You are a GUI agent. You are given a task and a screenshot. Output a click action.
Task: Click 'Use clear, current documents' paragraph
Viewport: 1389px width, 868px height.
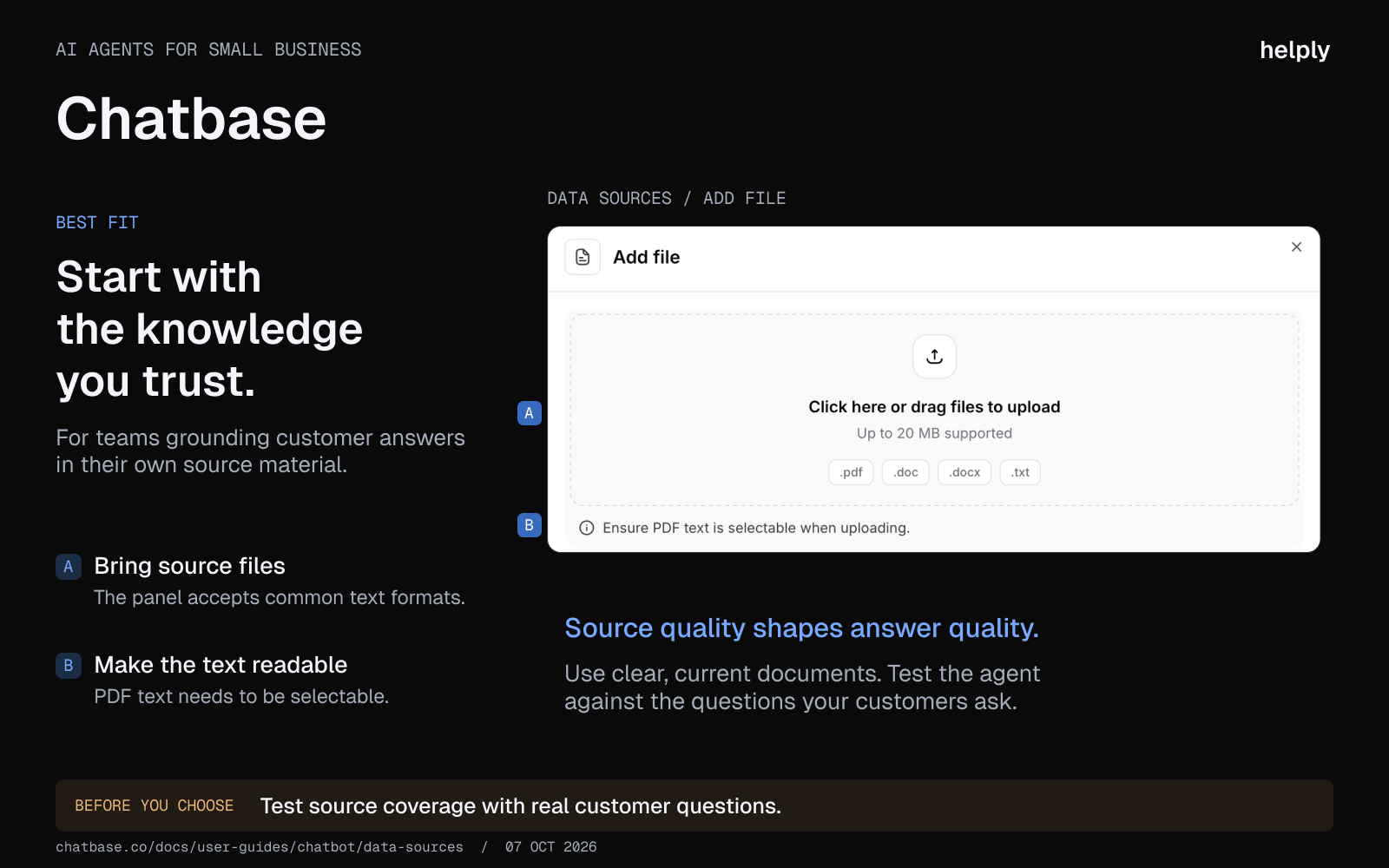(802, 687)
